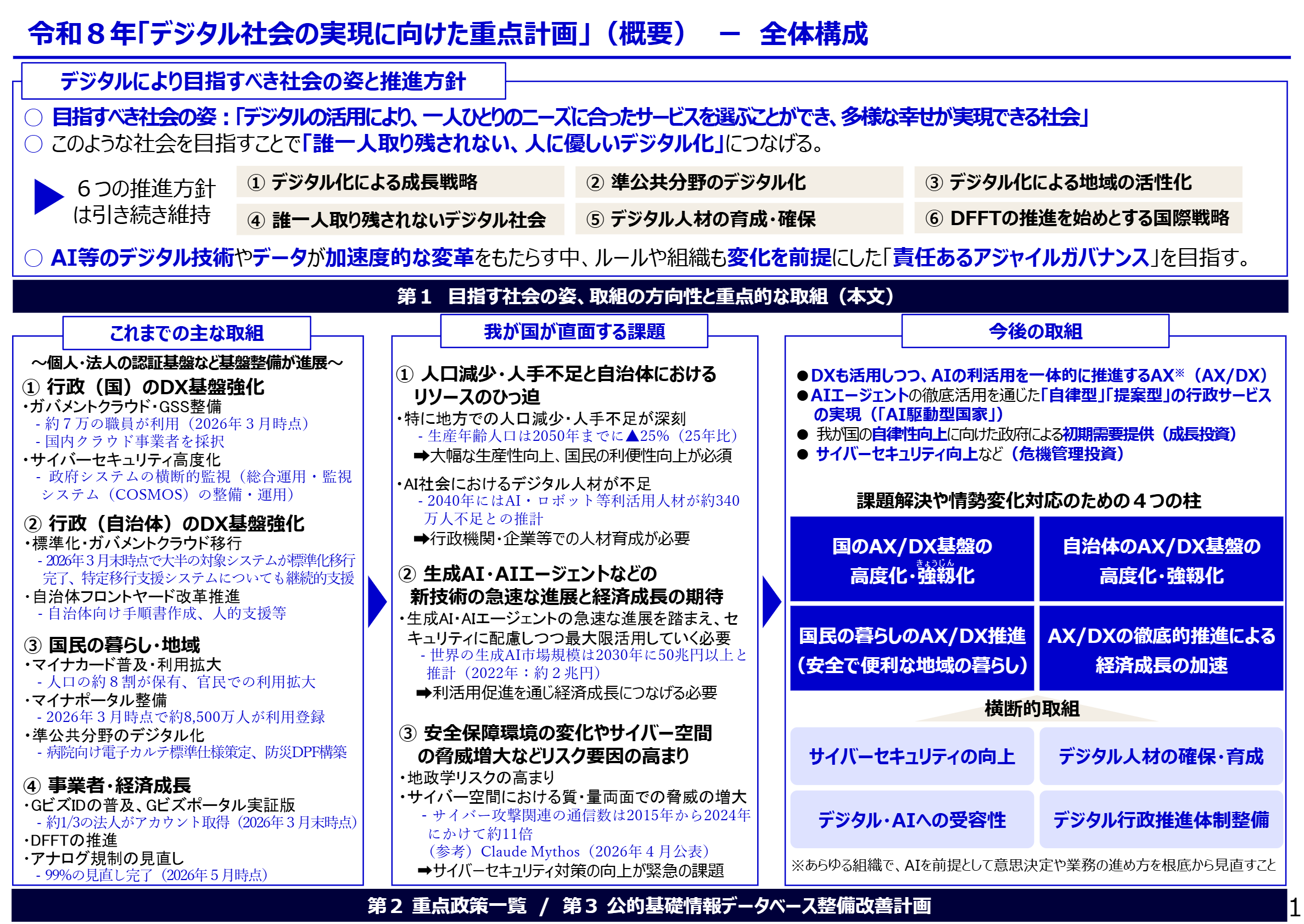Click the title '令和８年「デジタル社会の実現に向けた重点計画」'
1304x924 pixels.
tap(310, 33)
